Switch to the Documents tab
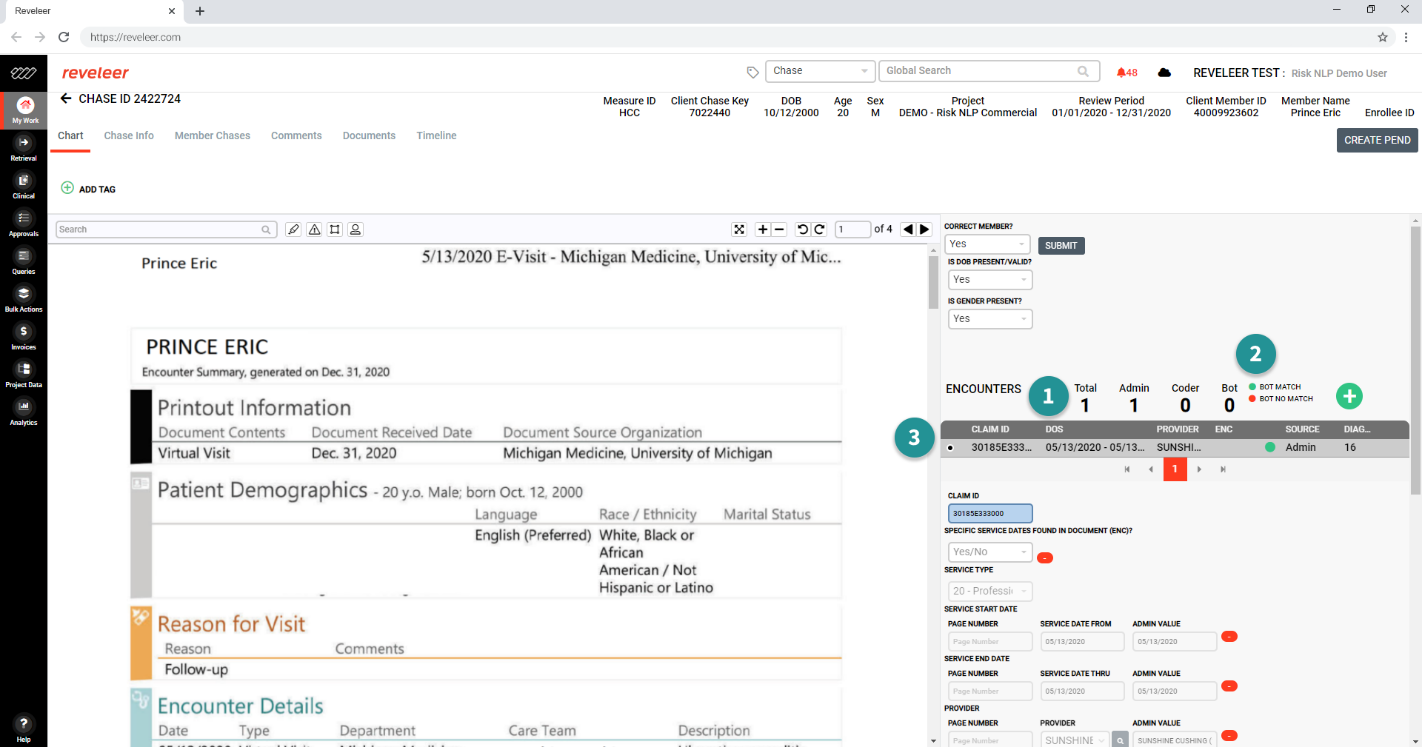The image size is (1422, 747). pos(369,135)
